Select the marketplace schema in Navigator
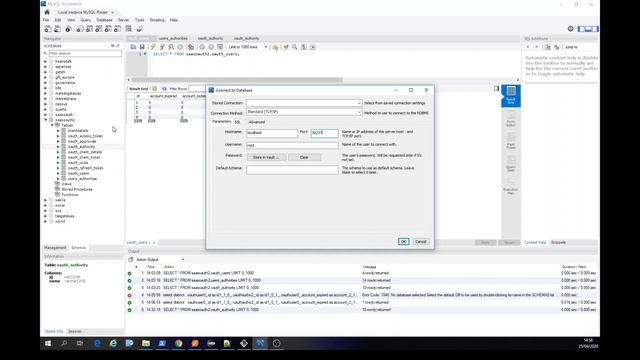This screenshot has height=360, width=640. click(x=65, y=99)
